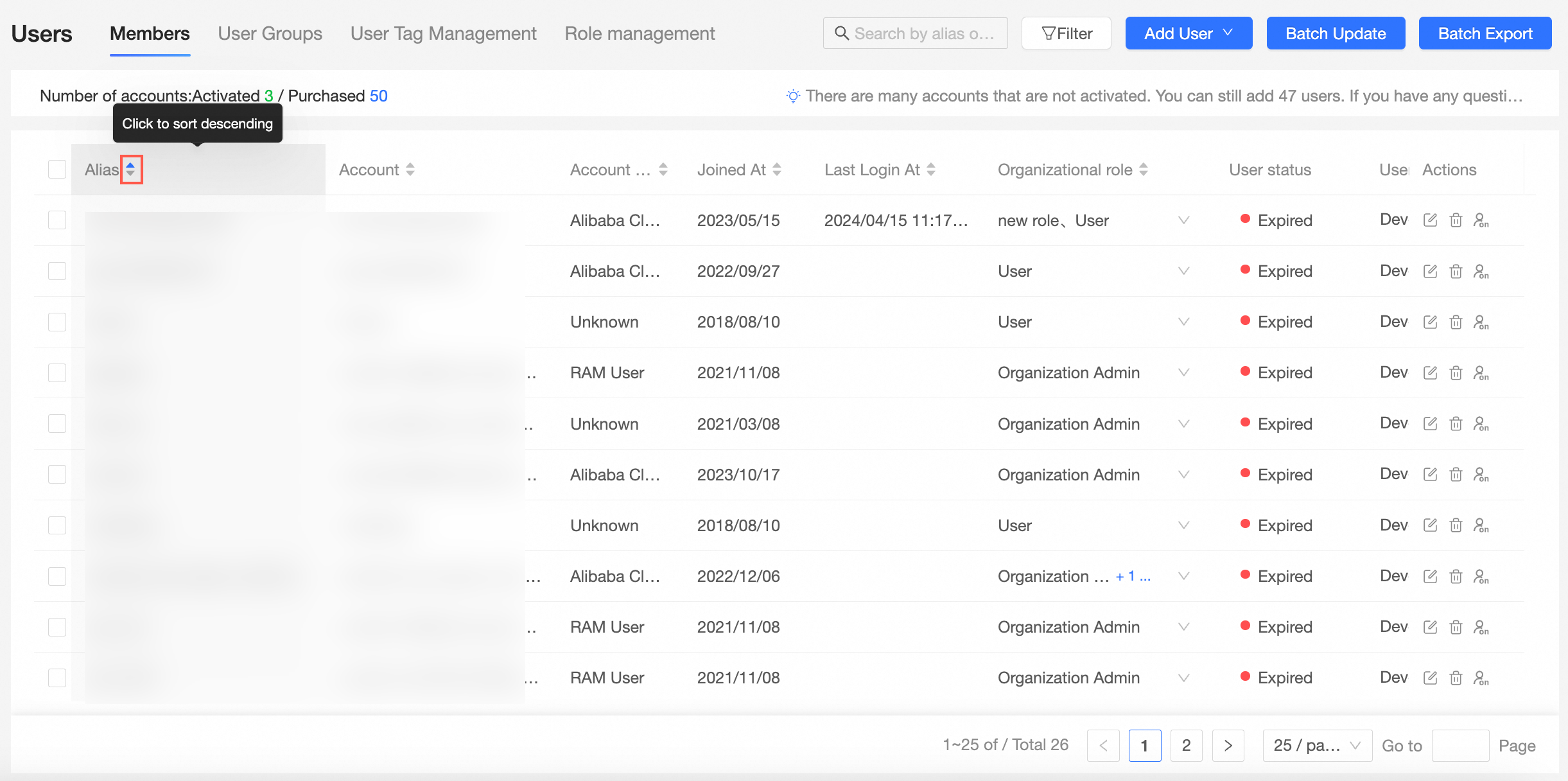Click delete icon in last row
The width and height of the screenshot is (1568, 781).
pyautogui.click(x=1456, y=678)
